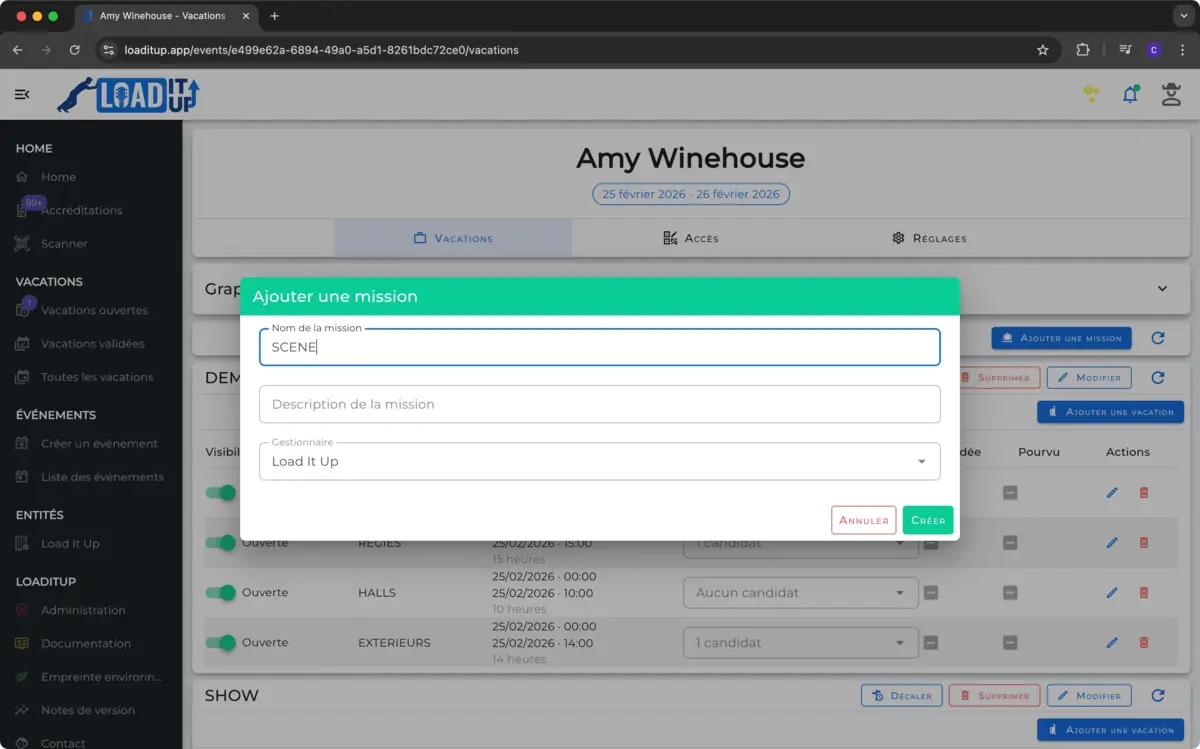Click the Pourvu checkbox in the REGIES row
Screen dimensions: 1200x749
[1010, 543]
